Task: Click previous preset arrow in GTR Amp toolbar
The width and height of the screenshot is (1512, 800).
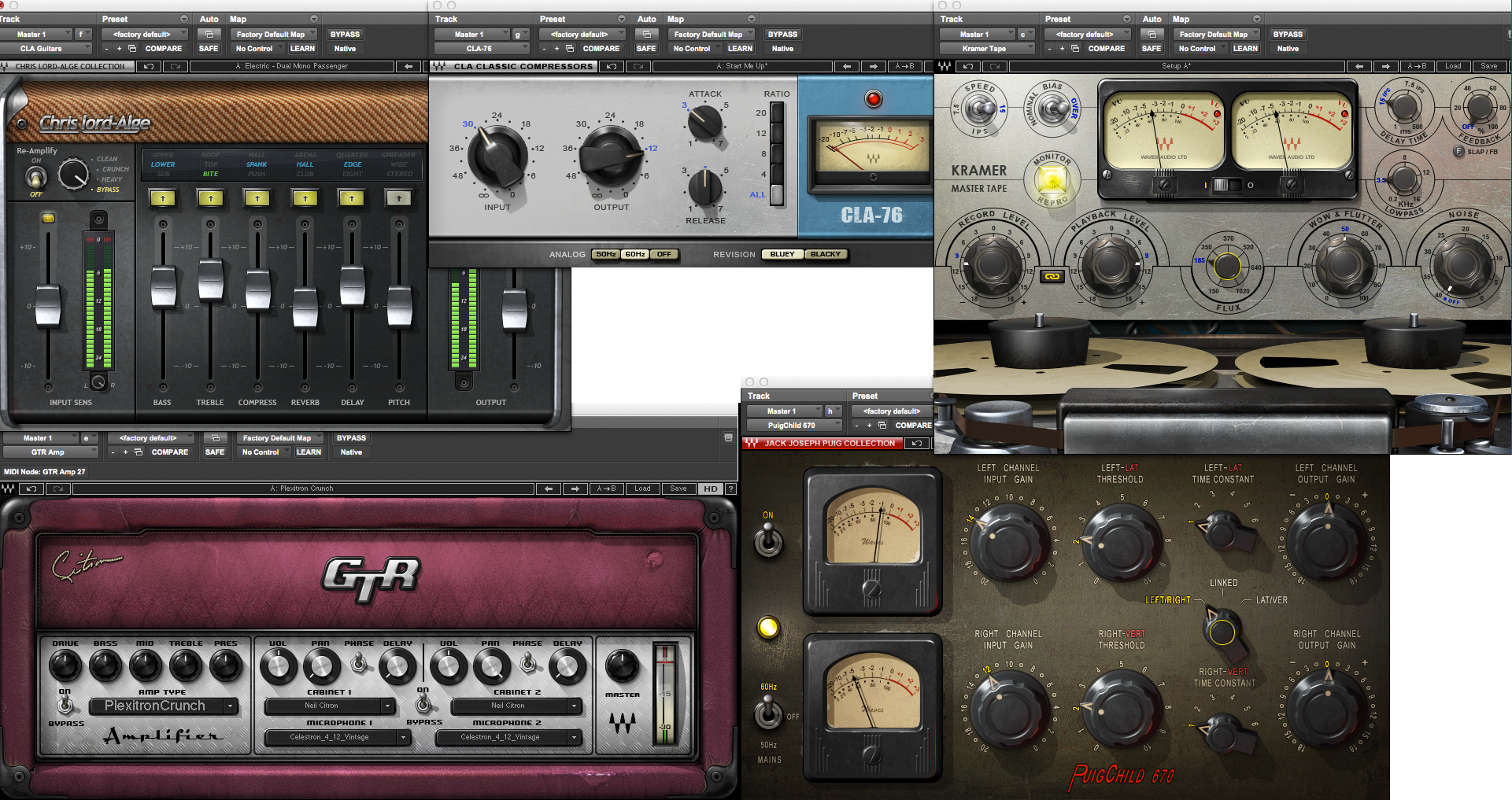Action: (x=549, y=488)
